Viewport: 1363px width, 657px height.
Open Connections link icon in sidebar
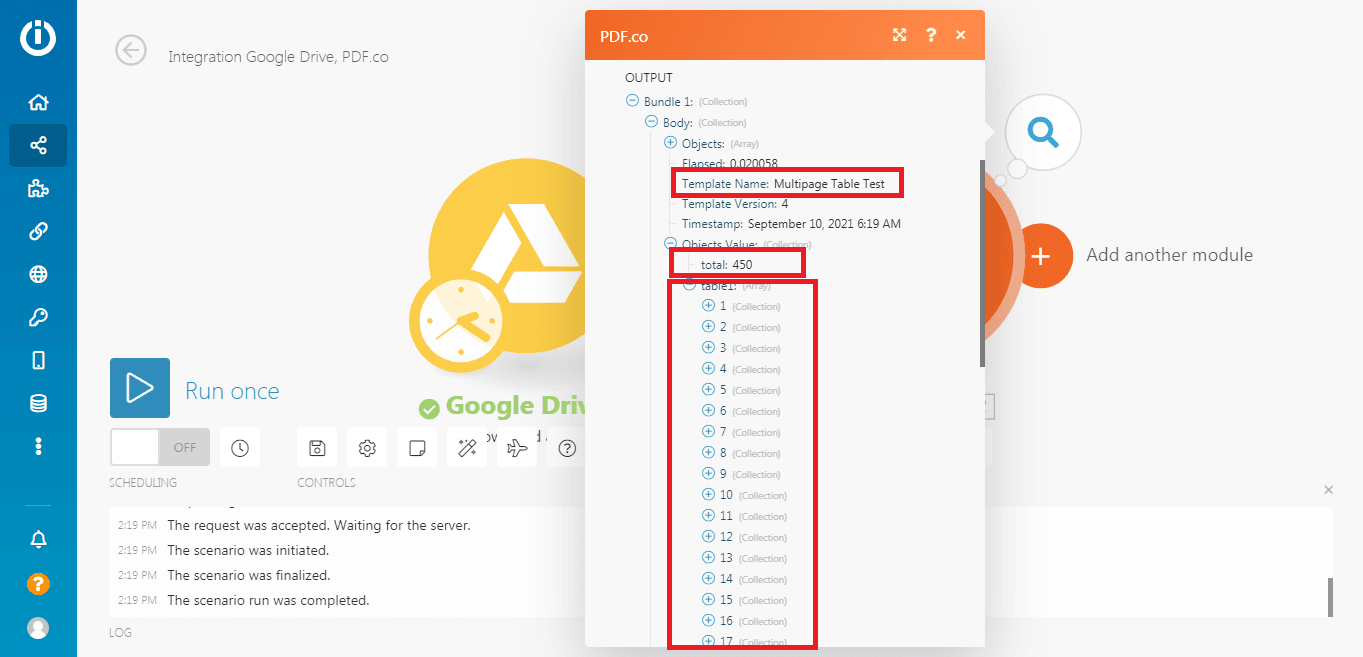[38, 232]
